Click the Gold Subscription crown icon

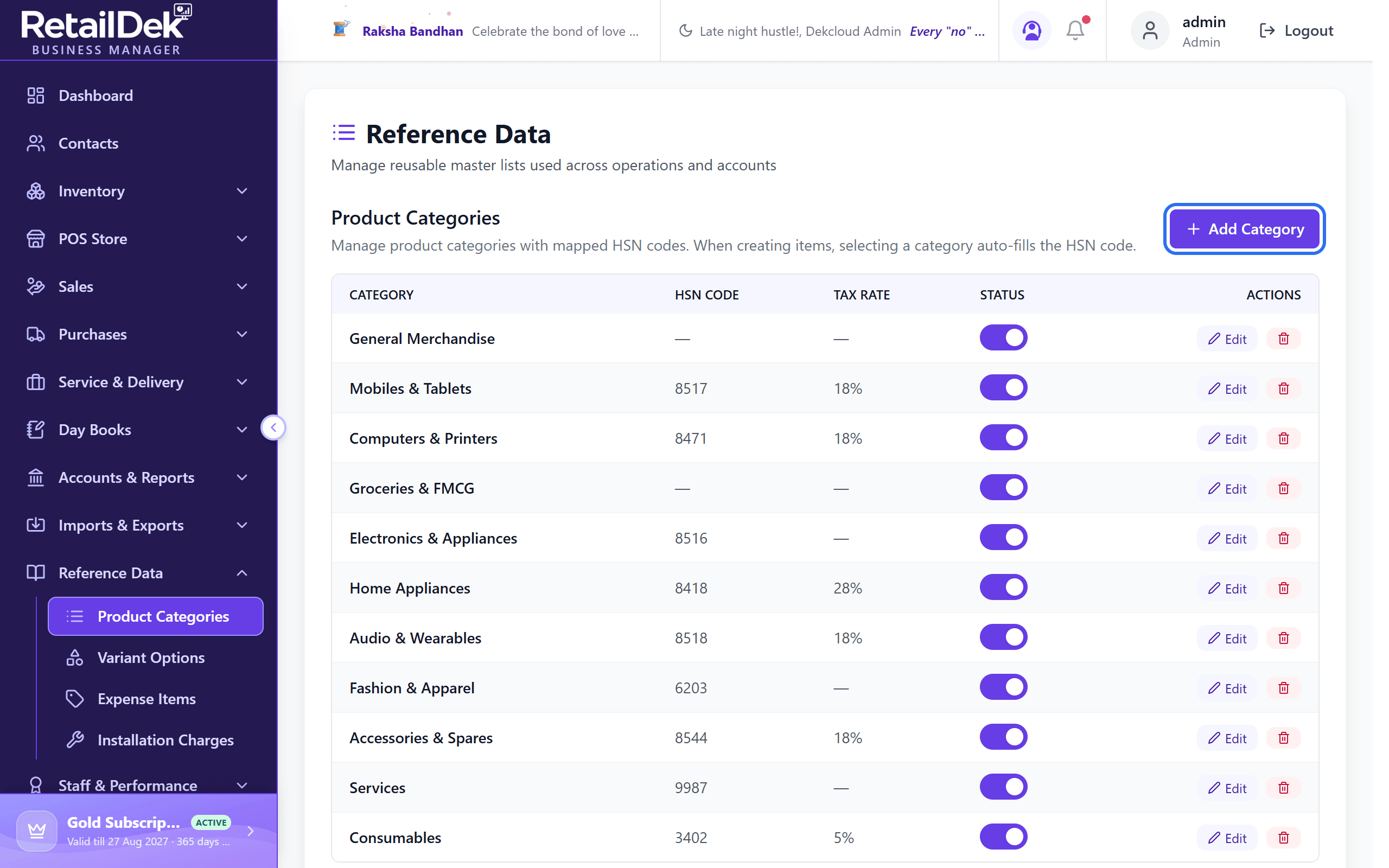(x=37, y=831)
